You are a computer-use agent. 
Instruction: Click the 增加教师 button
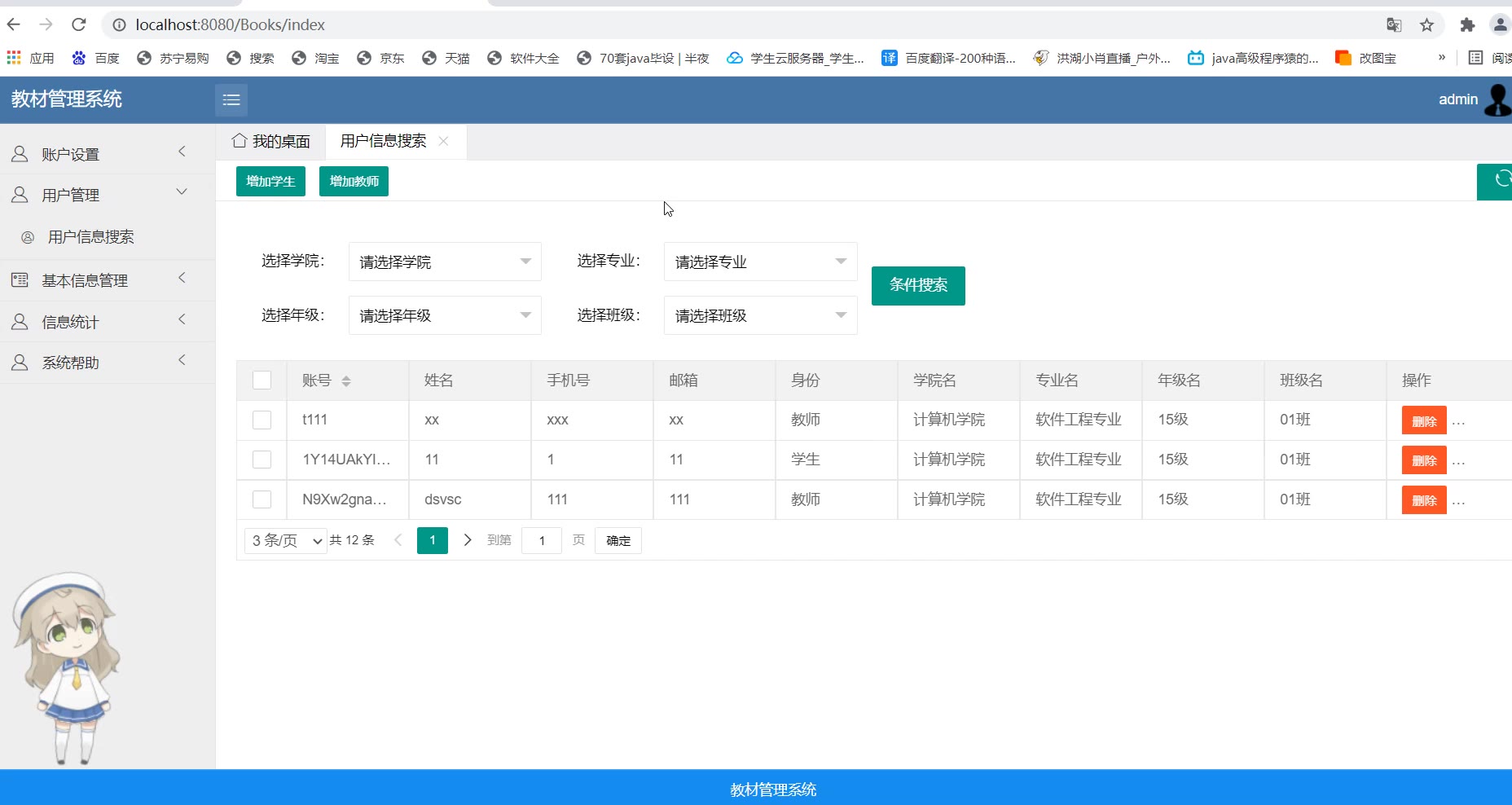(x=354, y=181)
